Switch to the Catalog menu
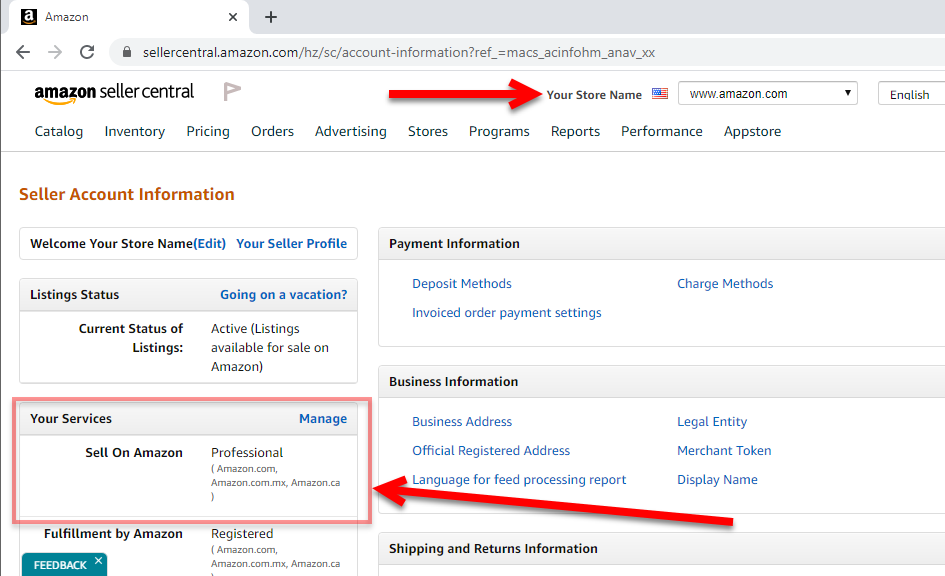 point(58,131)
